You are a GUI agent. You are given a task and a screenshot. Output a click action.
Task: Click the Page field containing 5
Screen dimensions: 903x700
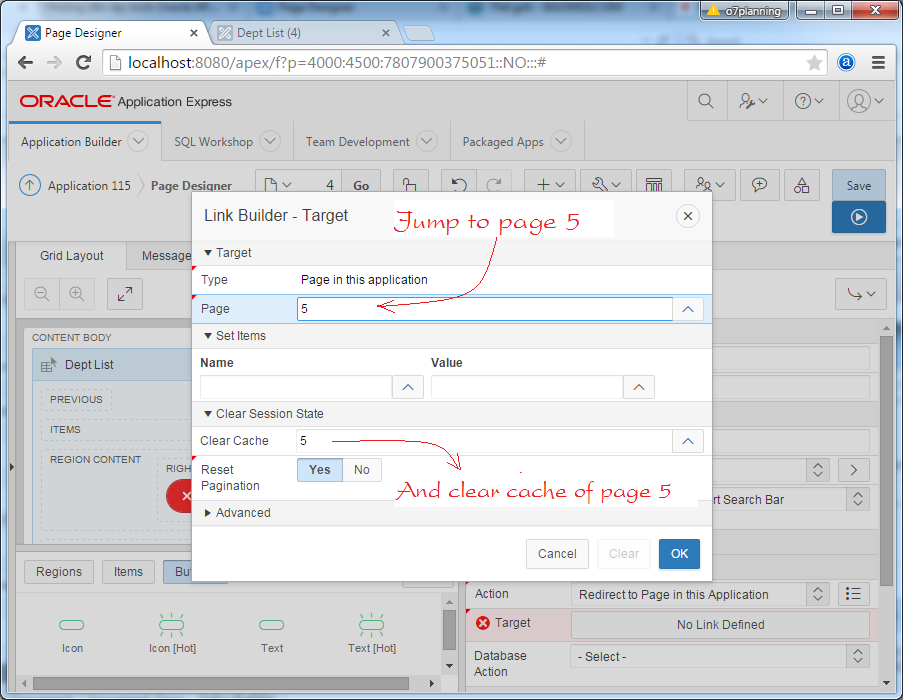pos(485,309)
